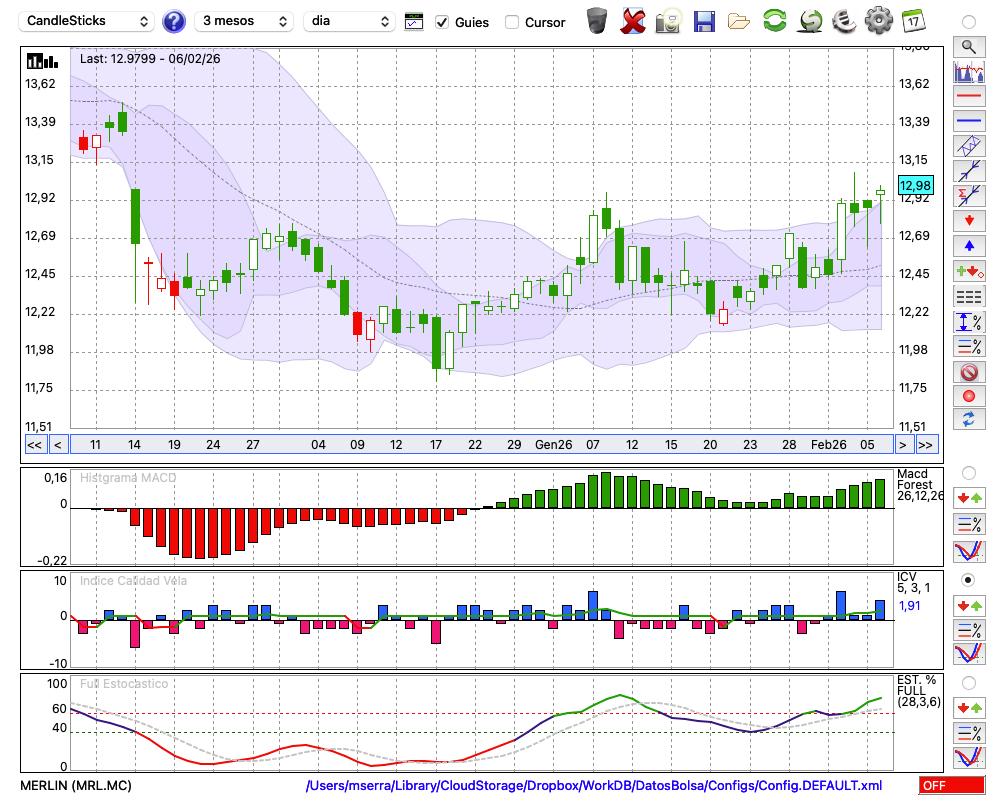This screenshot has height=800, width=1000.
Task: Select the red horizontal line drawing tool
Action: [x=968, y=97]
